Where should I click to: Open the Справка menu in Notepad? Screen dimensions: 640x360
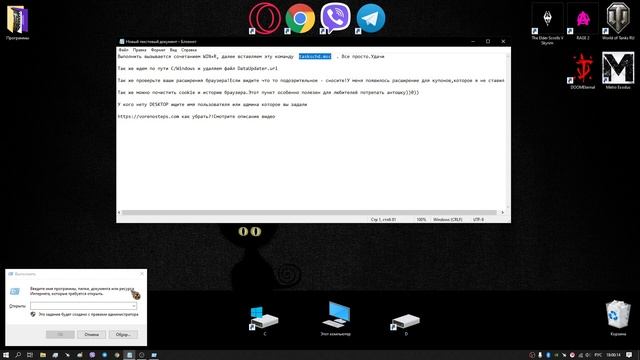189,50
